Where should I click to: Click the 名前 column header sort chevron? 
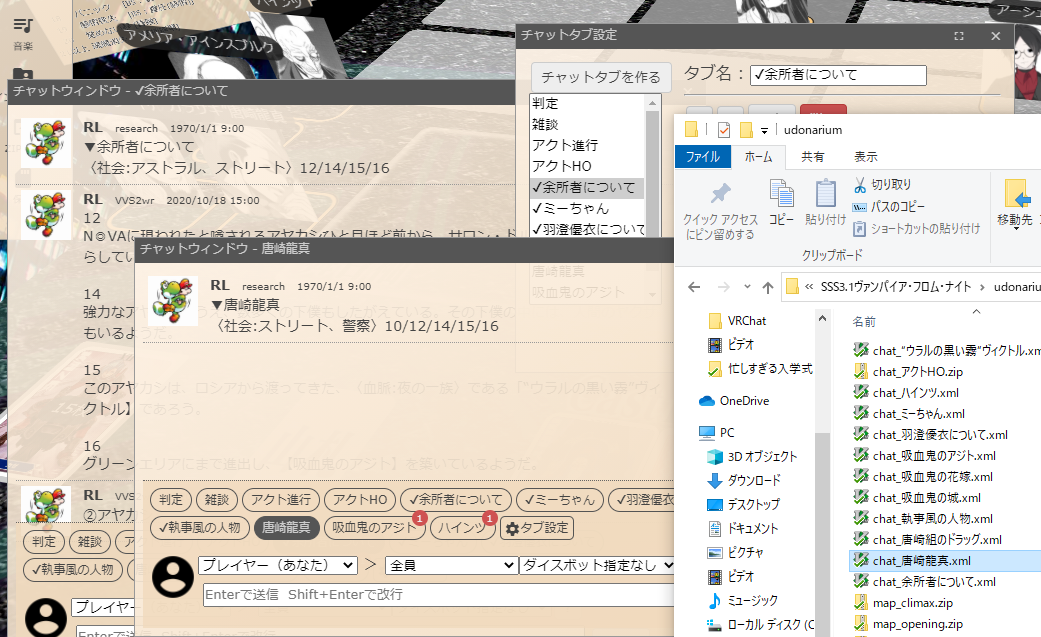point(976,311)
